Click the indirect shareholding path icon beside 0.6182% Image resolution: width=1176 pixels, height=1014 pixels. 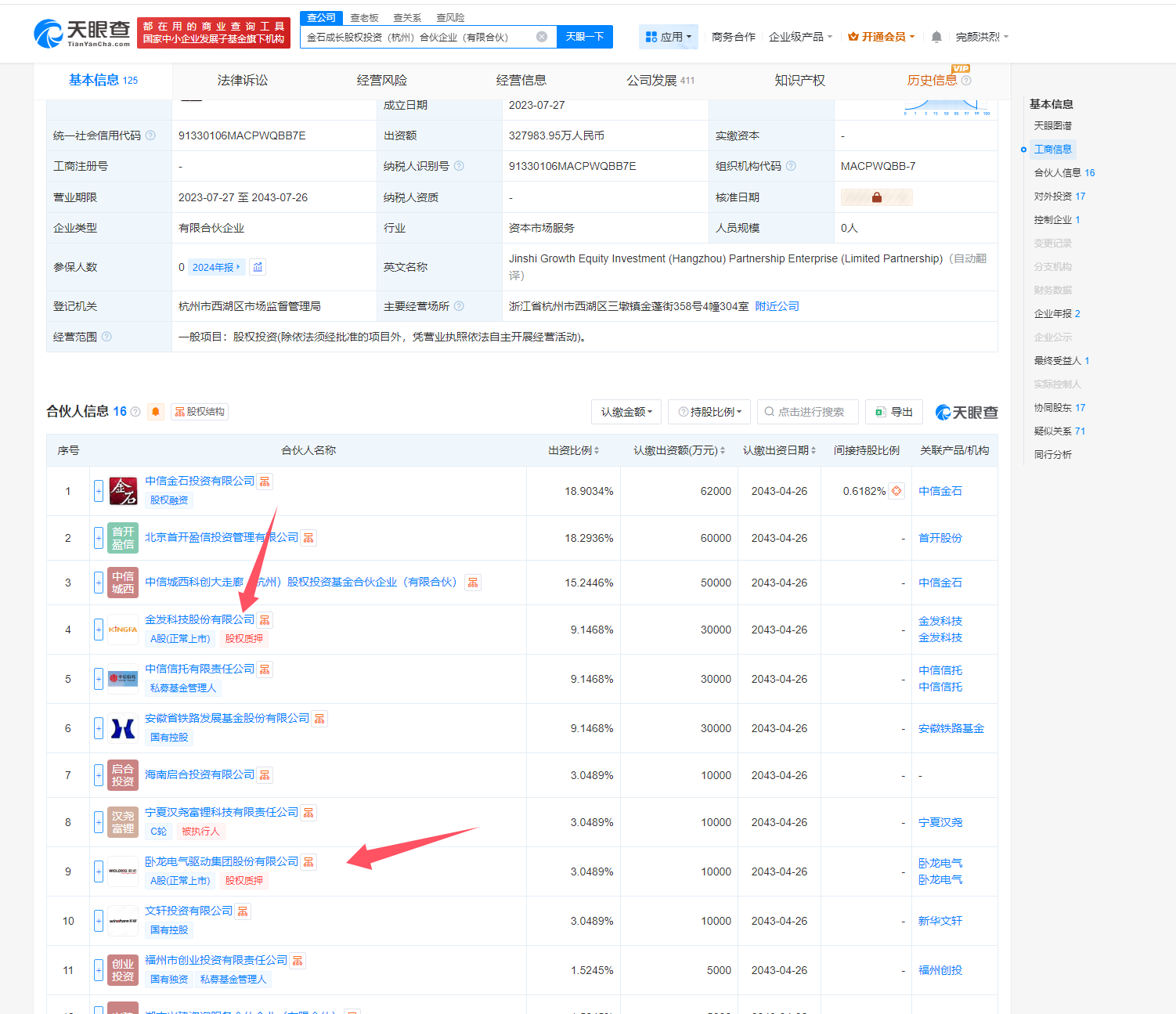896,491
